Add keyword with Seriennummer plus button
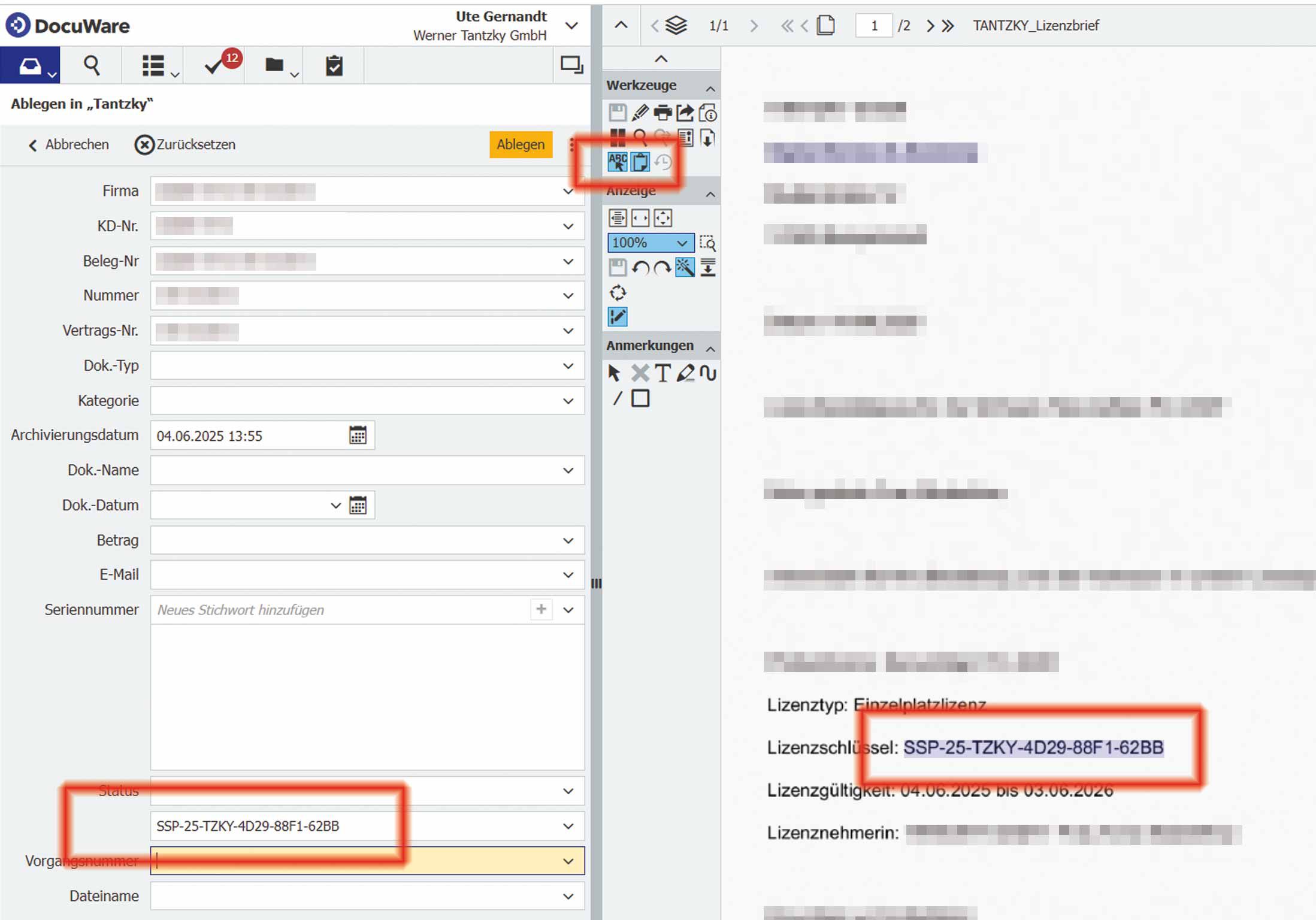 (x=541, y=609)
